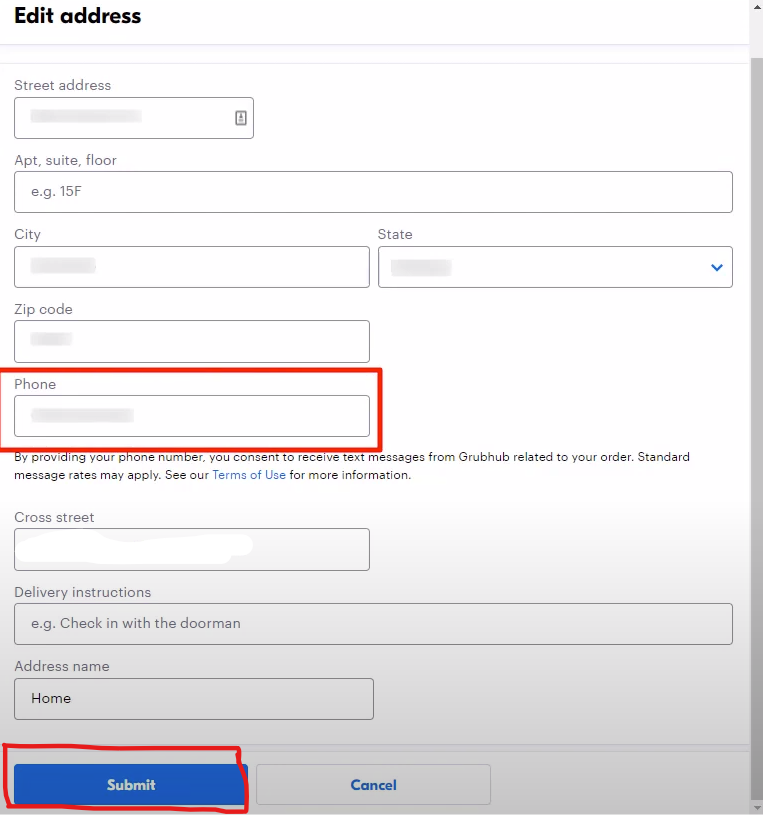The image size is (763, 815).
Task: Cancel editing the address
Action: [x=373, y=784]
